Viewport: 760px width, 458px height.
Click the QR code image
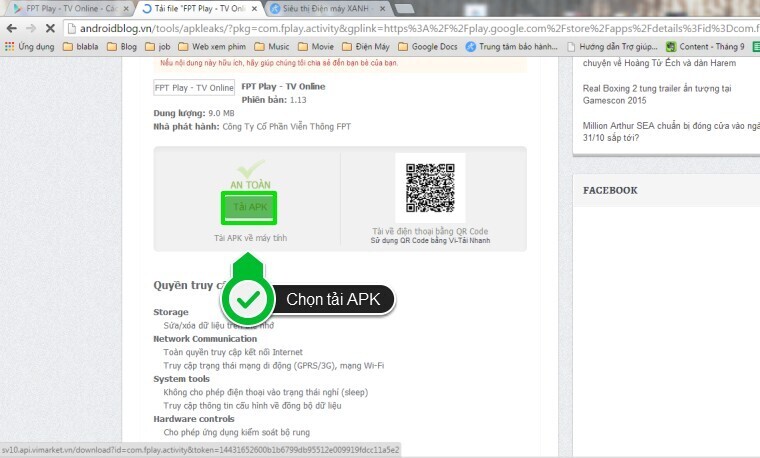[430, 188]
